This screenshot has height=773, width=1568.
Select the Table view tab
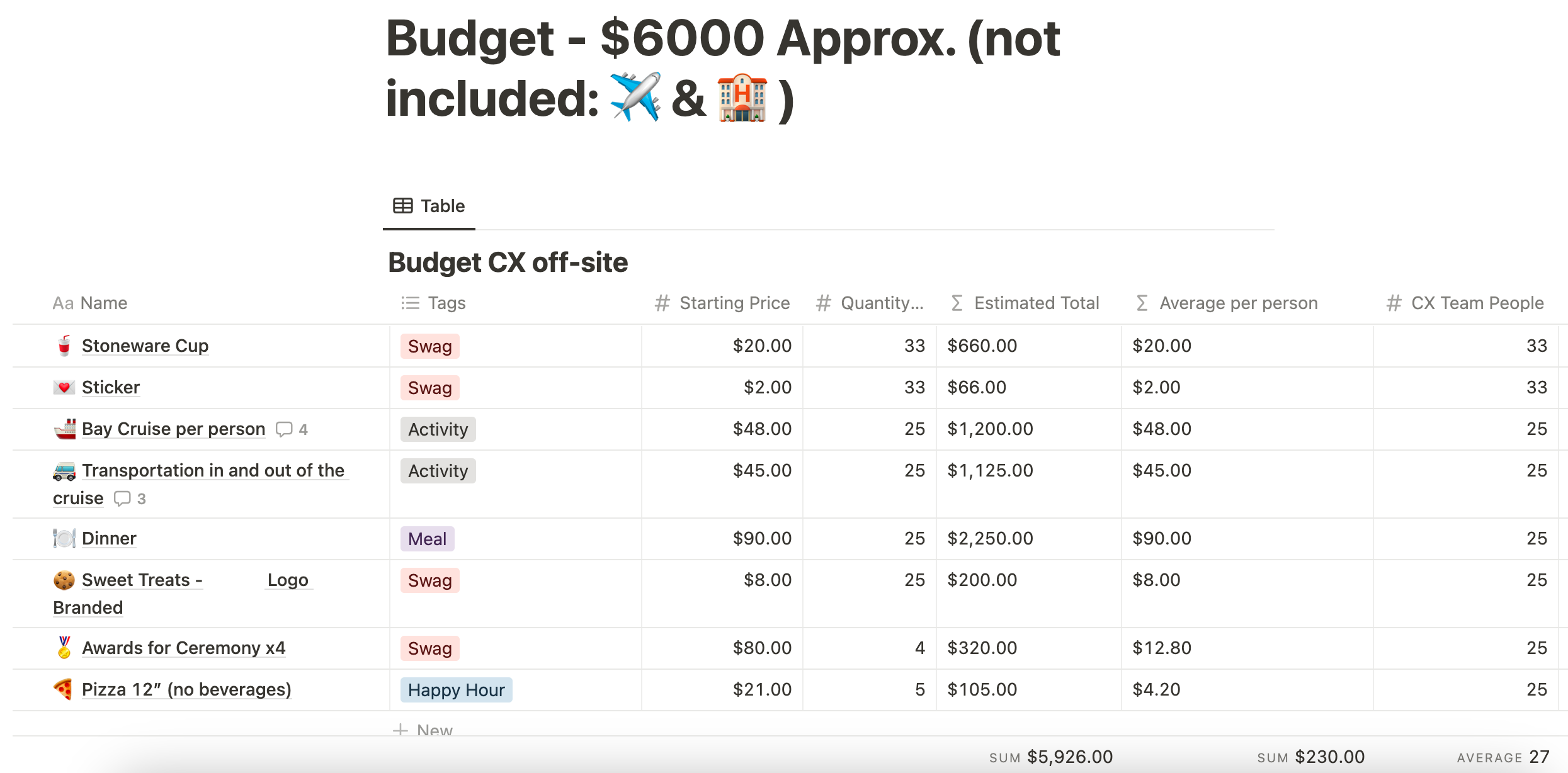(x=429, y=206)
